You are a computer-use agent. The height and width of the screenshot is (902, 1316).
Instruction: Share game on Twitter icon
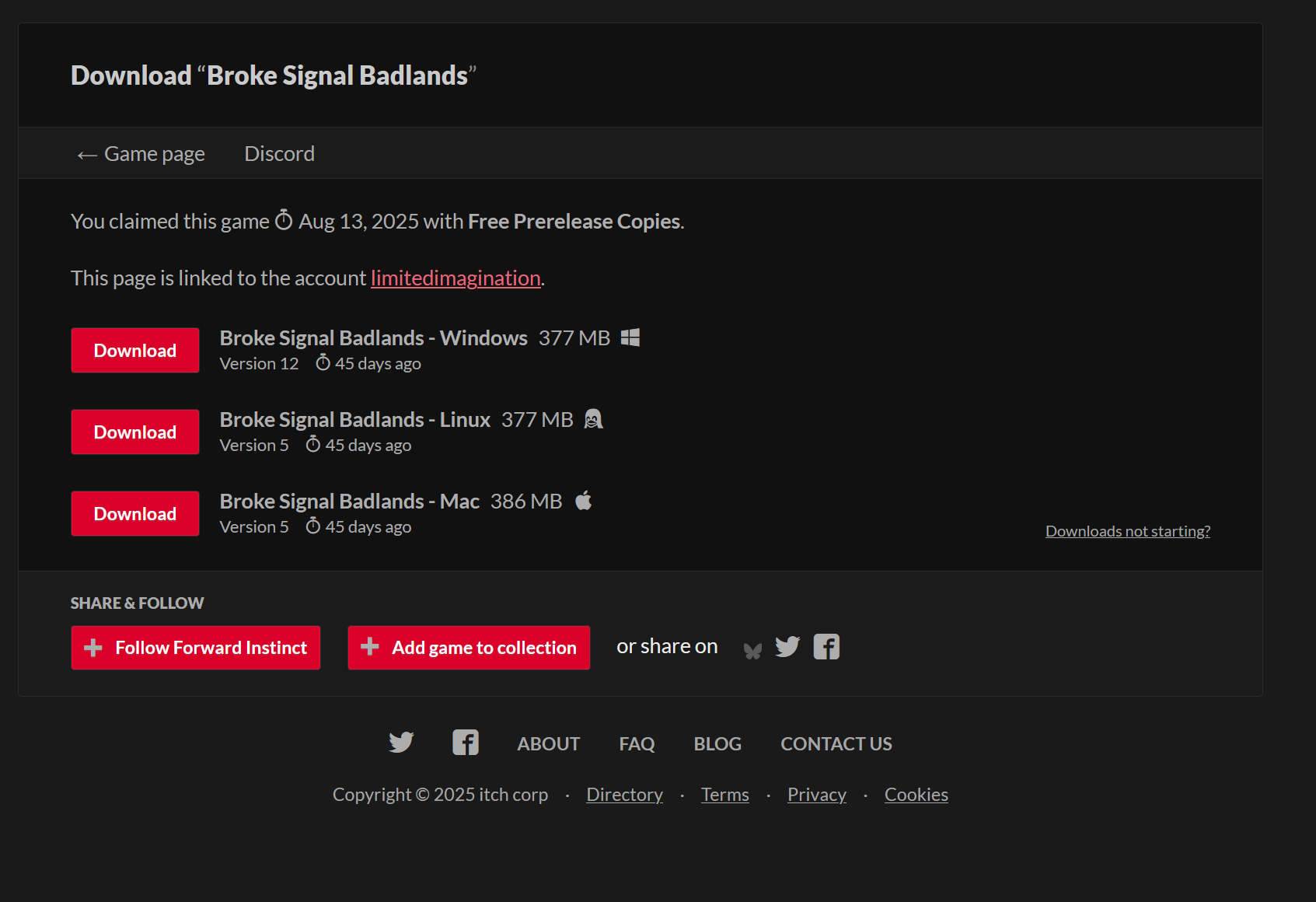pyautogui.click(x=787, y=647)
